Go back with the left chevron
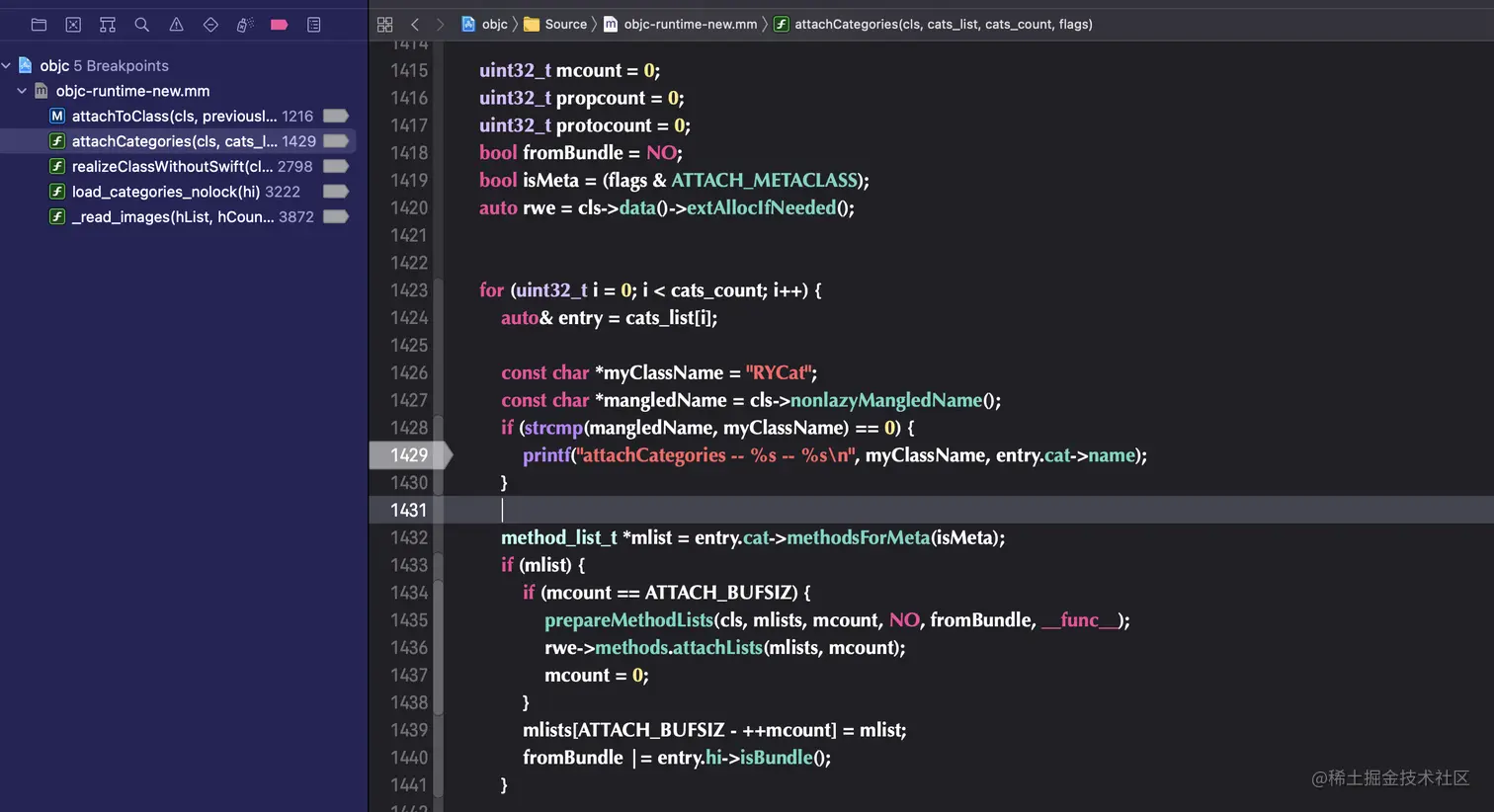This screenshot has height=812, width=1494. click(x=415, y=25)
